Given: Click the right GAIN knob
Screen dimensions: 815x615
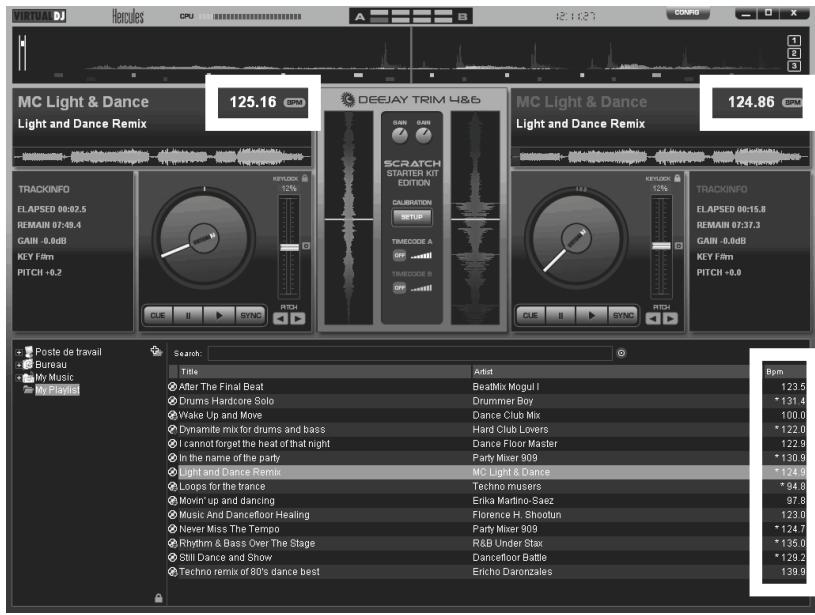Looking at the screenshot, I should tap(424, 136).
